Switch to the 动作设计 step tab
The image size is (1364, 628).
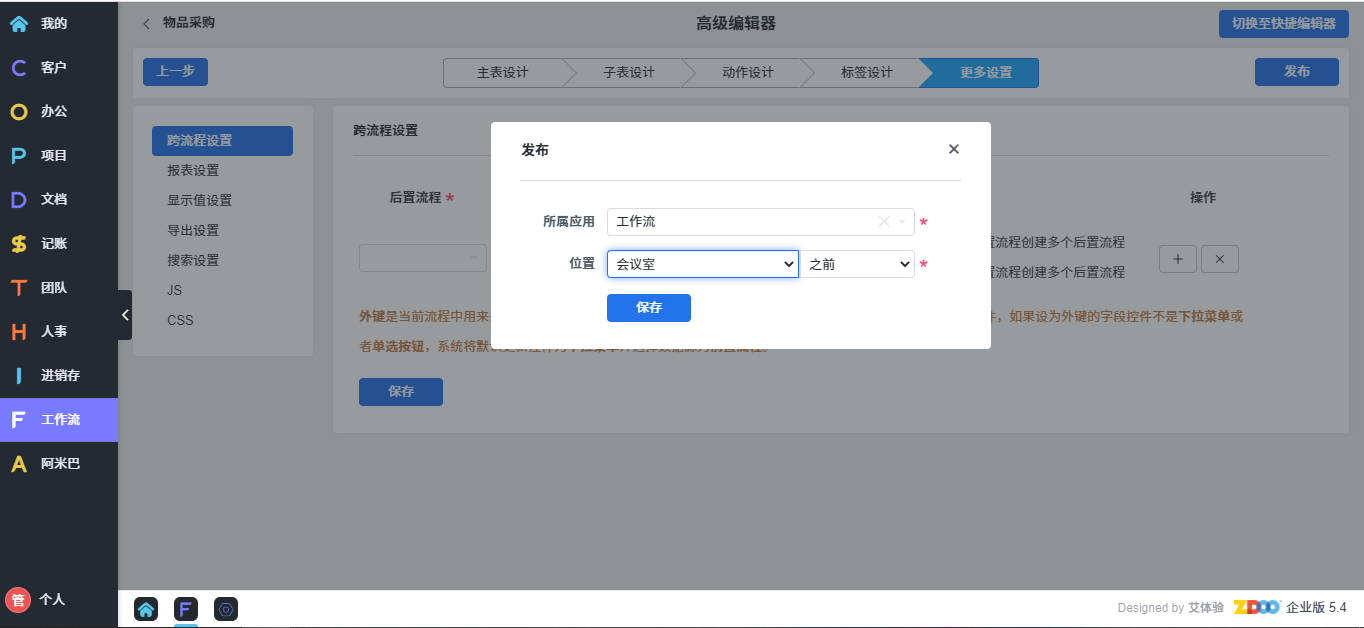click(x=747, y=73)
